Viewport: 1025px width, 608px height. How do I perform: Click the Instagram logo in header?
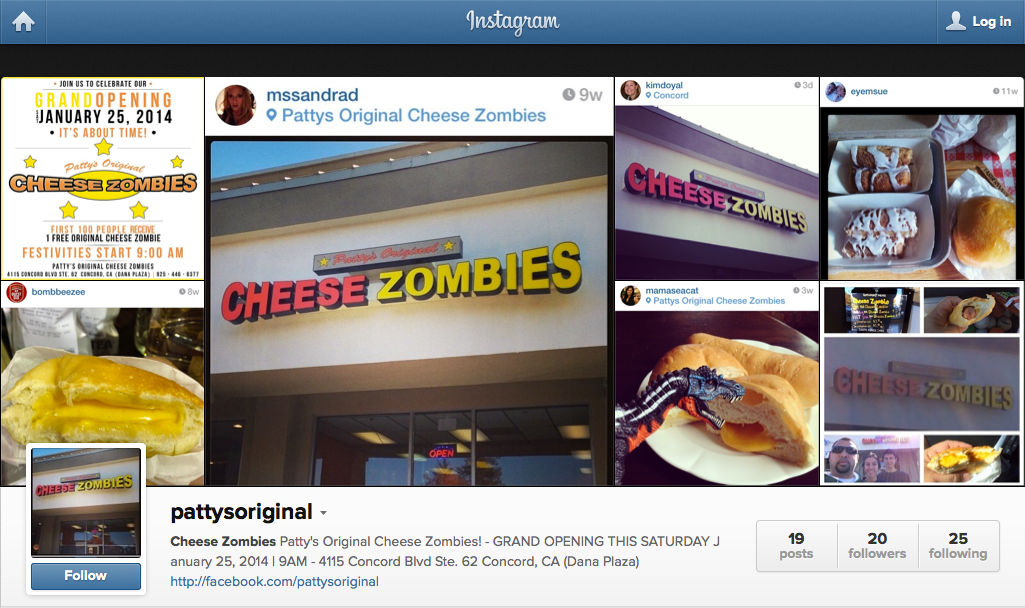click(x=512, y=22)
